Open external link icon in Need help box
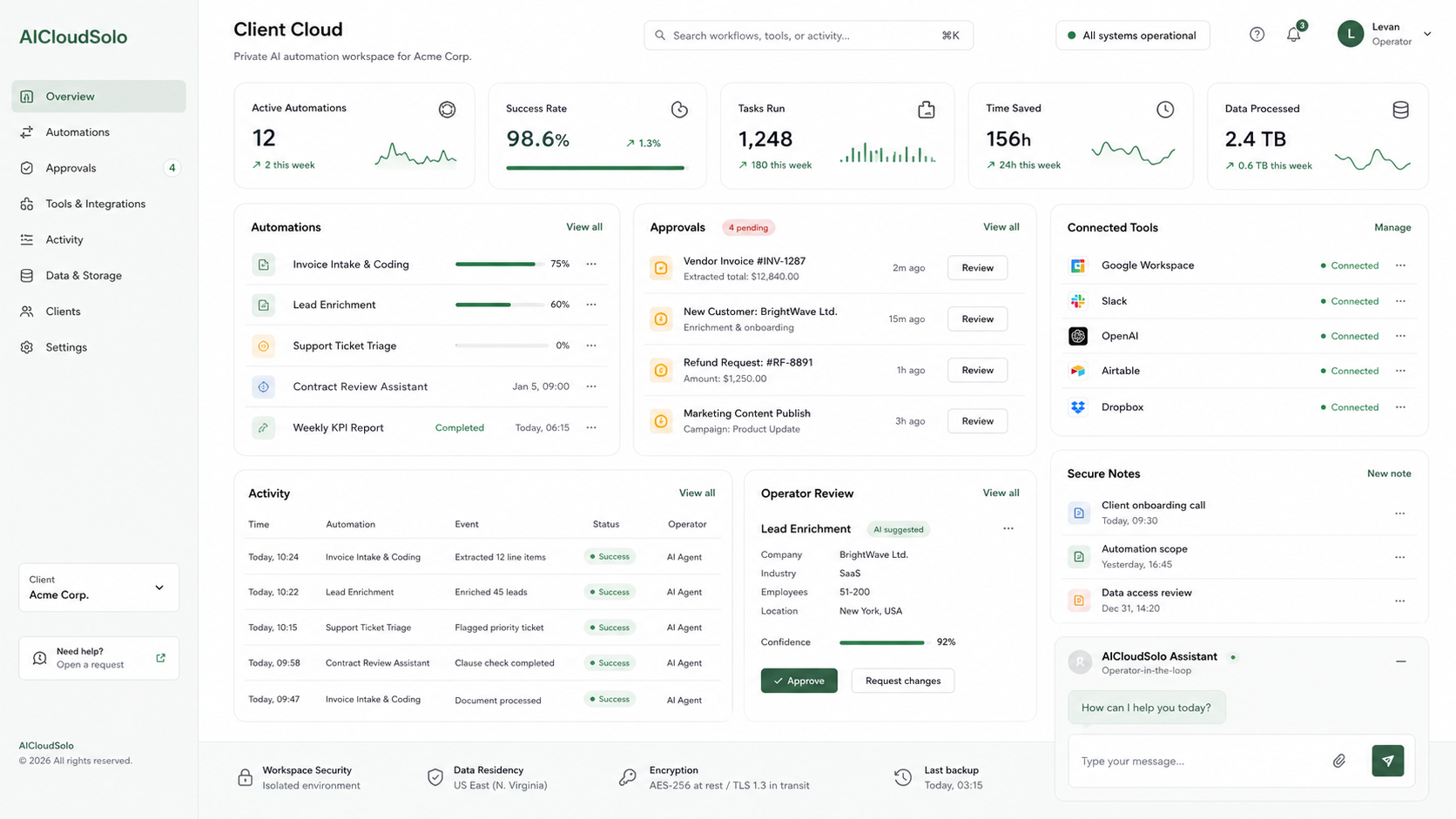 160,658
